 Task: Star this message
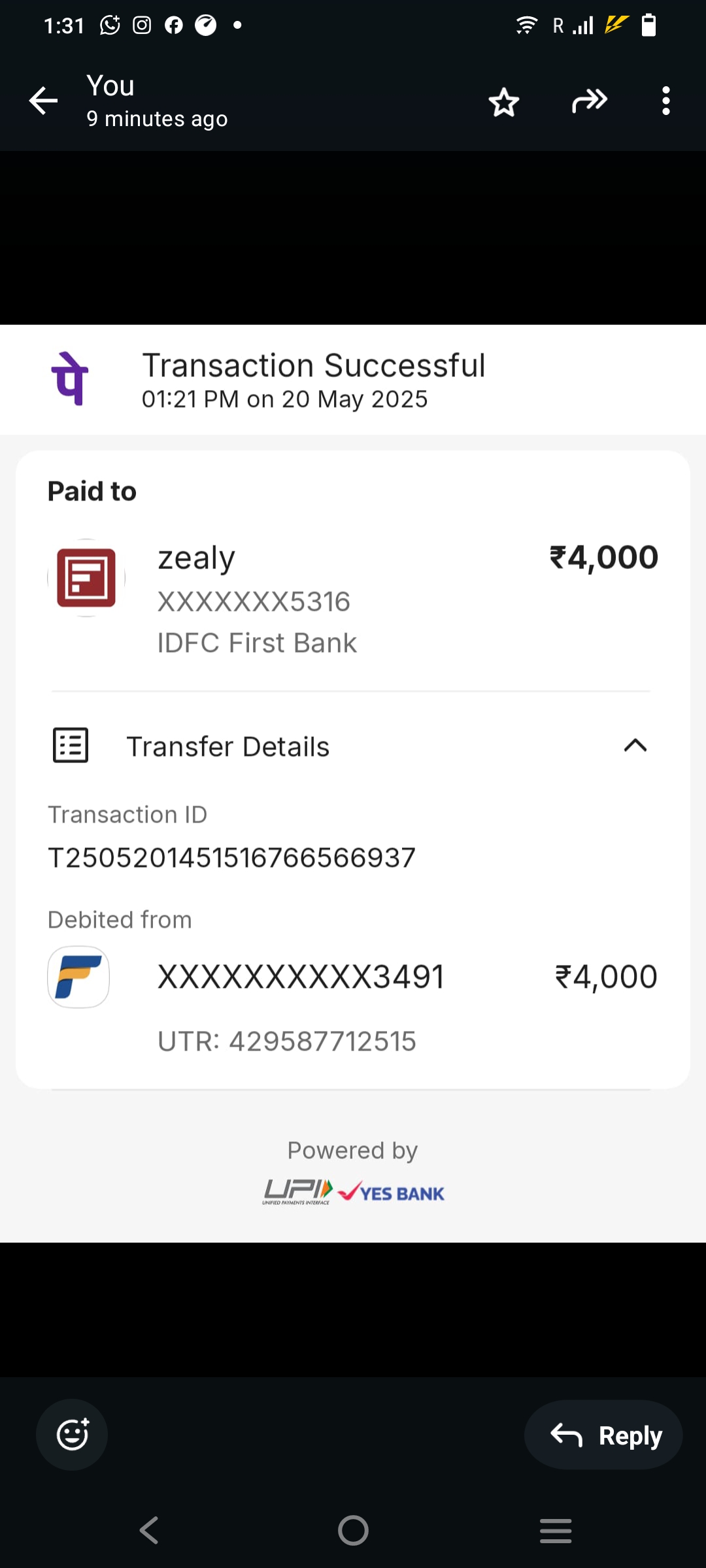pos(503,103)
